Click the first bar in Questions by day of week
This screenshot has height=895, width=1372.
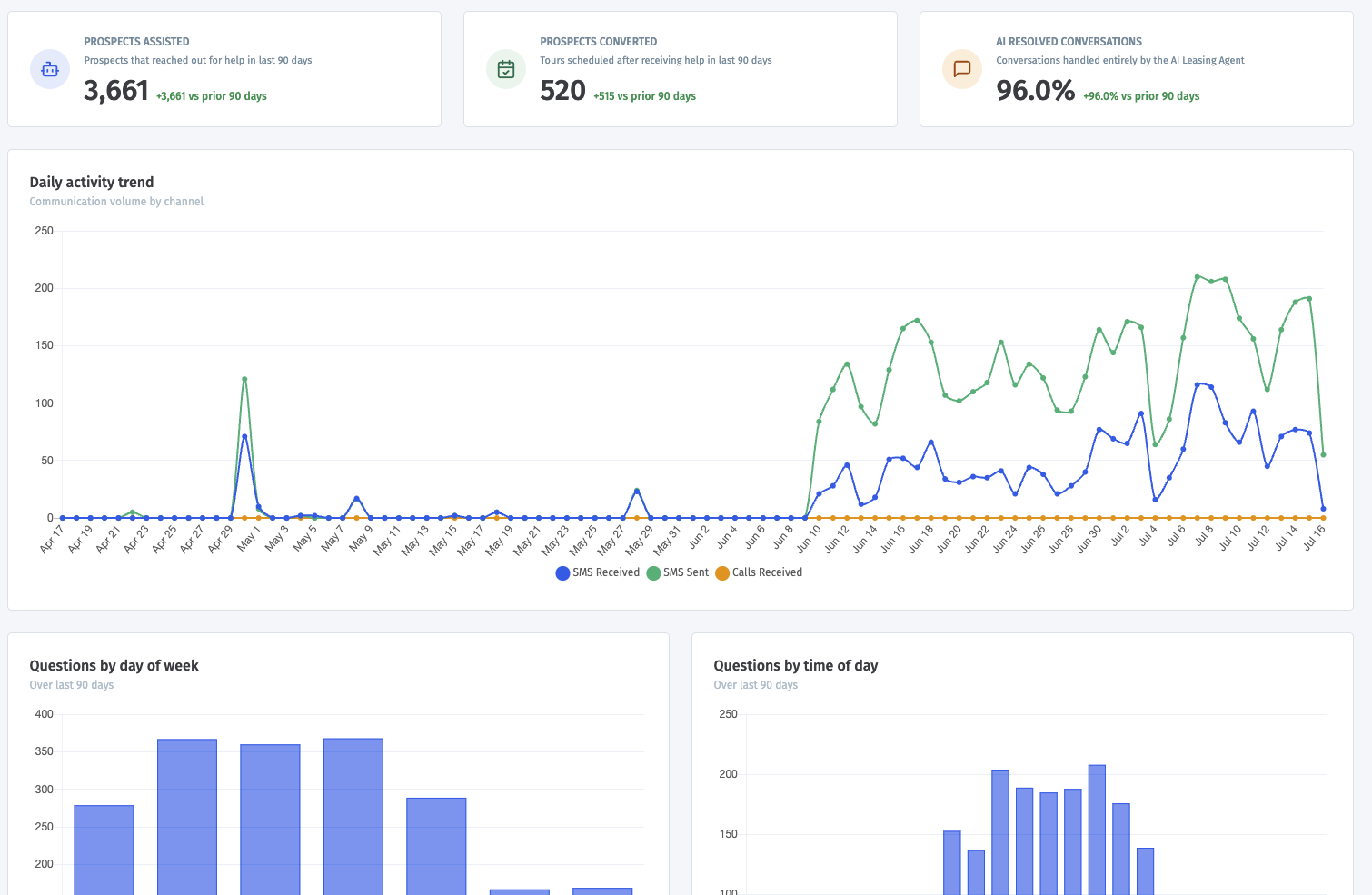[x=104, y=850]
